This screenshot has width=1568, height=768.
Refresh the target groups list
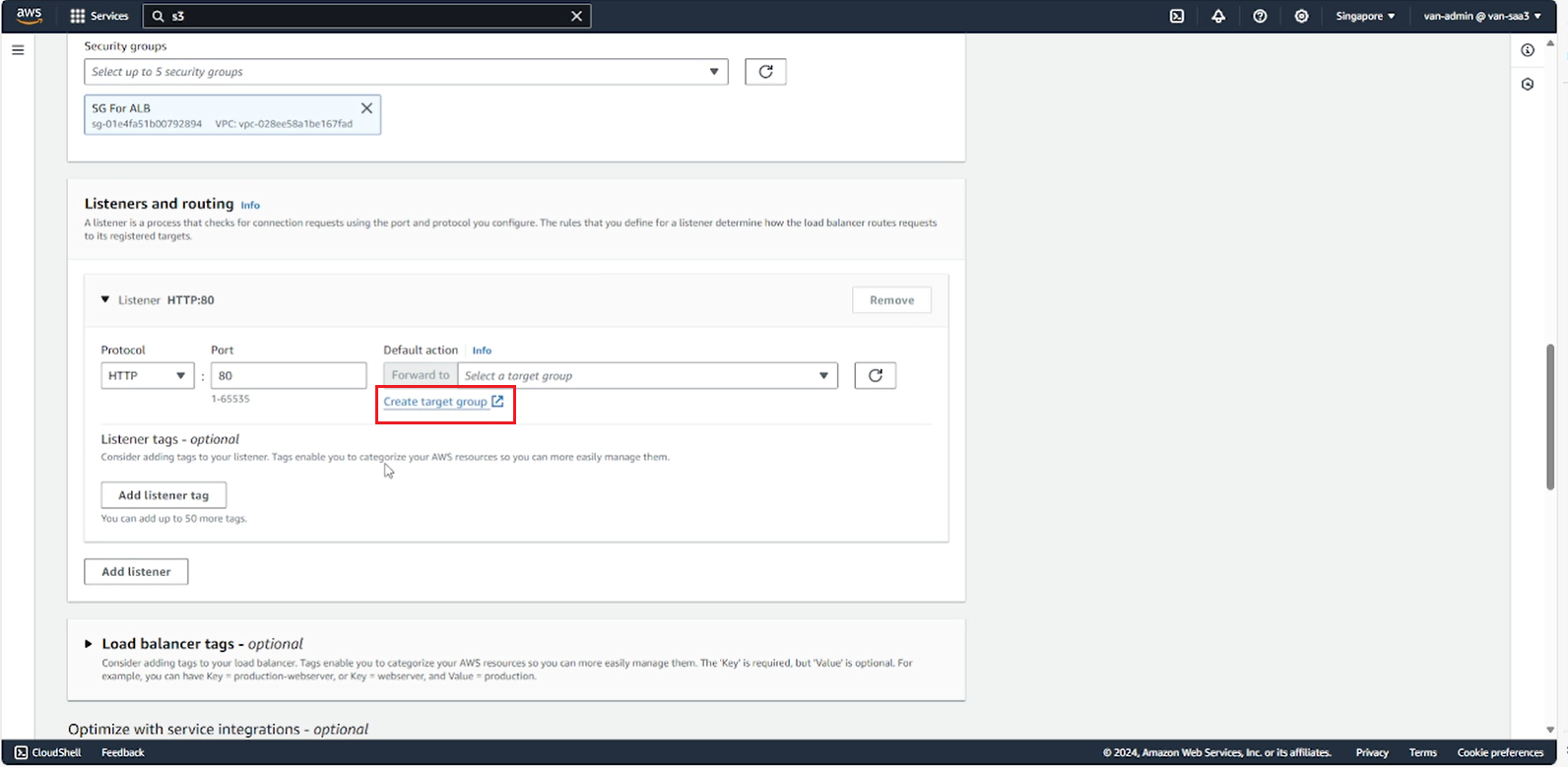[875, 375]
